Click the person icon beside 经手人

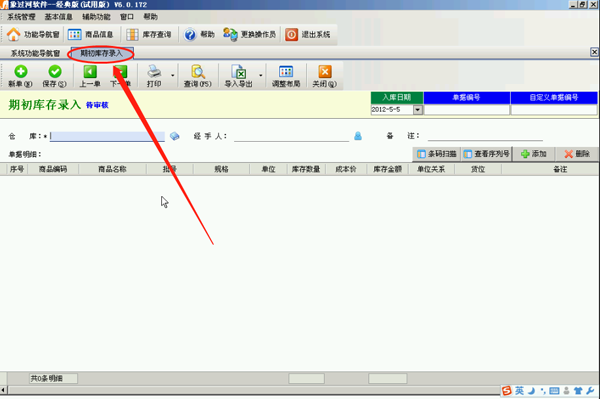(x=358, y=136)
